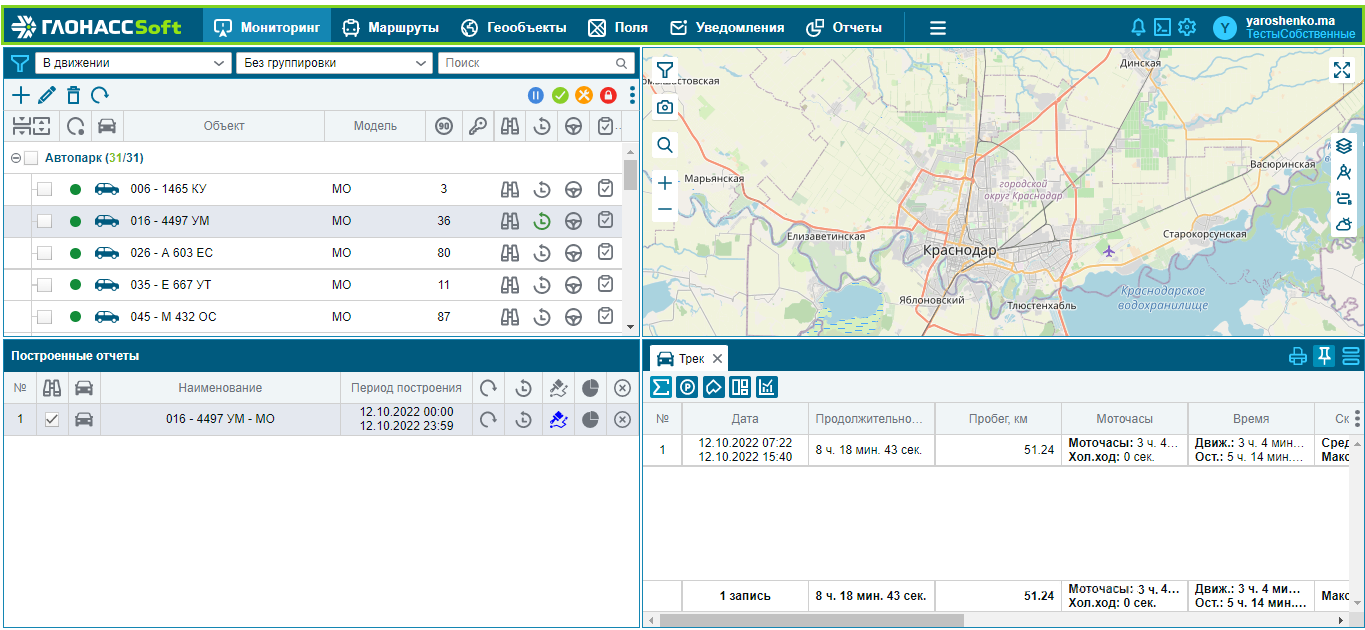The height and width of the screenshot is (630, 1365).
Task: Click pie chart icon in built report row
Action: (x=590, y=420)
